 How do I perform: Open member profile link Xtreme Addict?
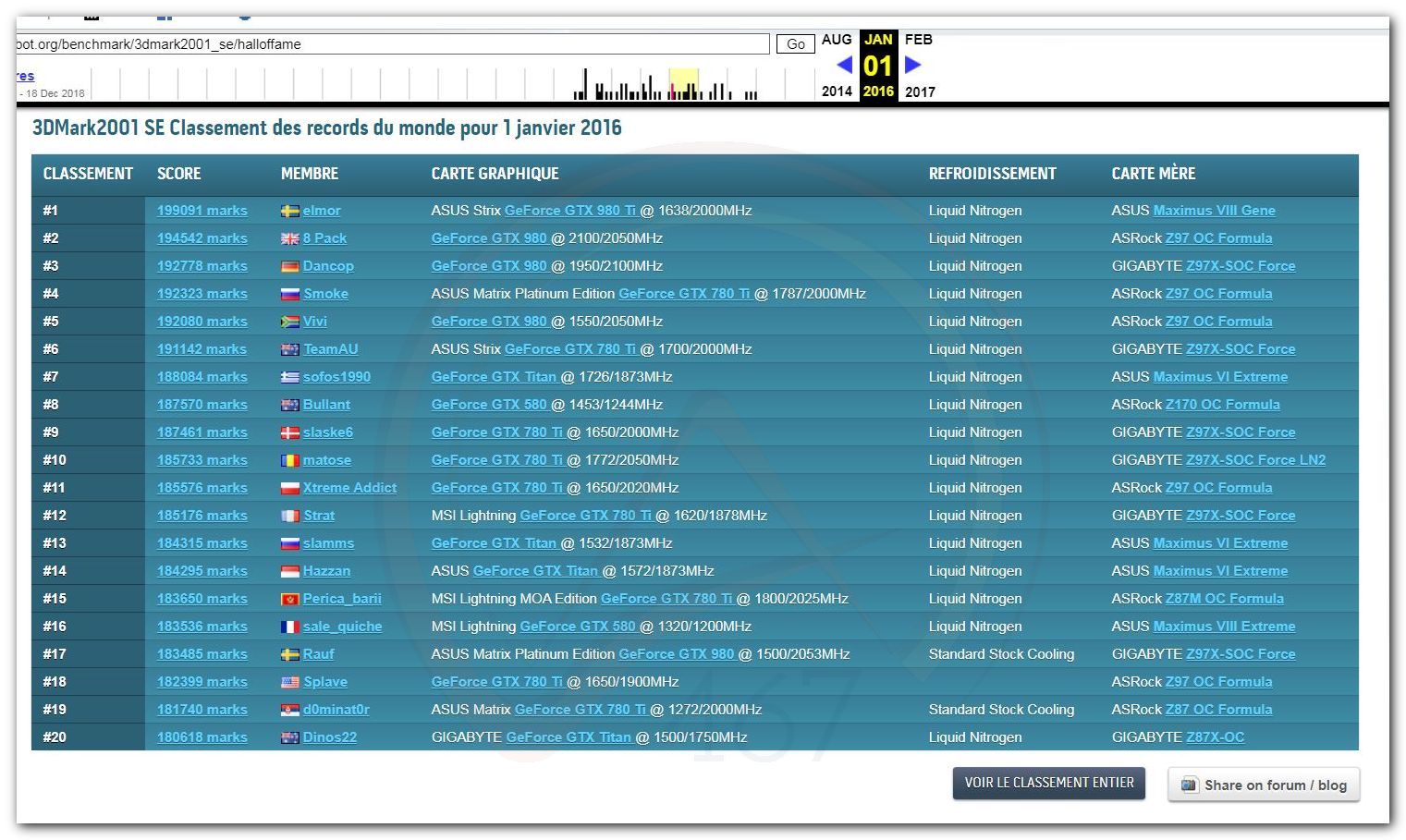coord(349,488)
